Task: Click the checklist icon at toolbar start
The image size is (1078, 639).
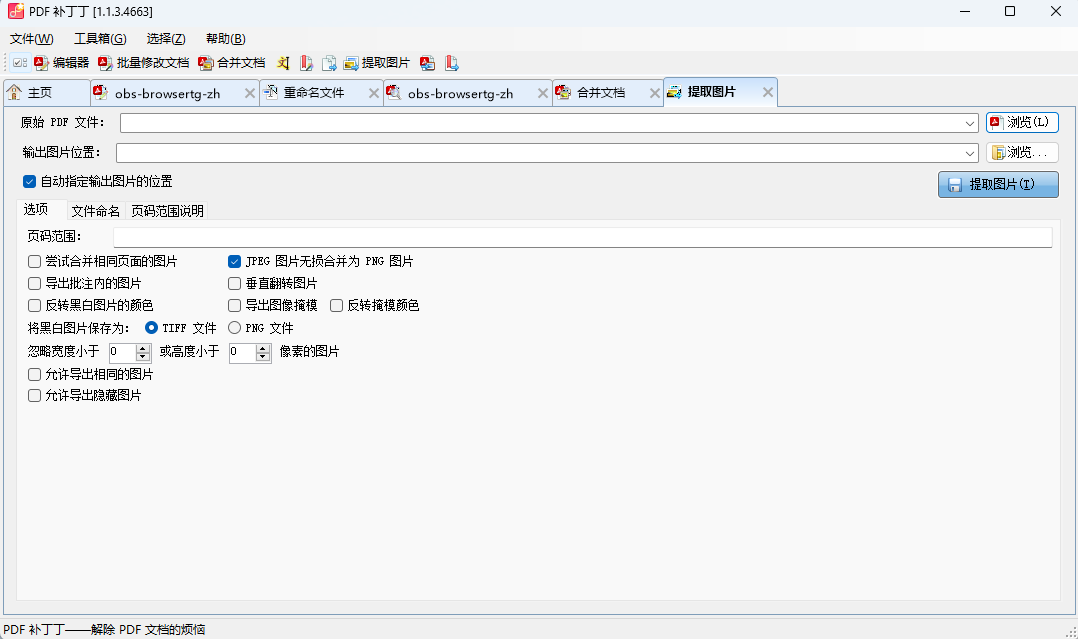Action: tap(20, 63)
